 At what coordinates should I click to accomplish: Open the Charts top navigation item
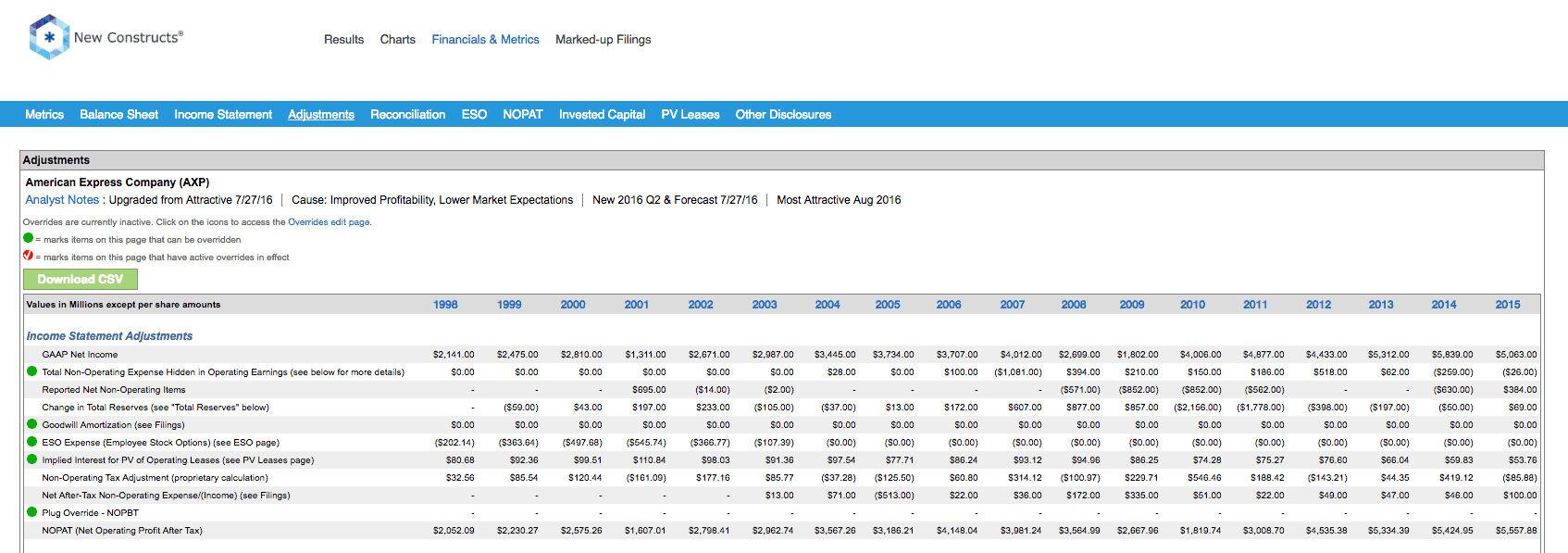(x=397, y=40)
